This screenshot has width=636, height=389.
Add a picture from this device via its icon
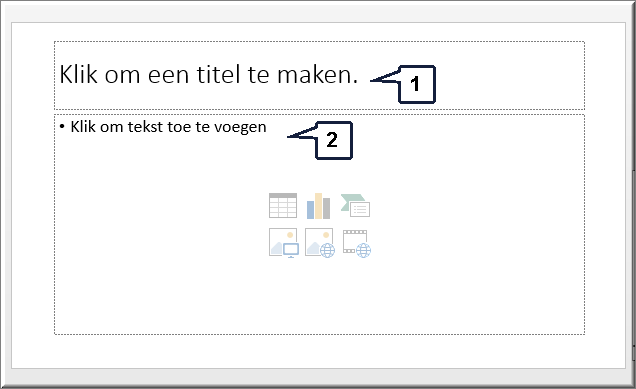(x=284, y=243)
